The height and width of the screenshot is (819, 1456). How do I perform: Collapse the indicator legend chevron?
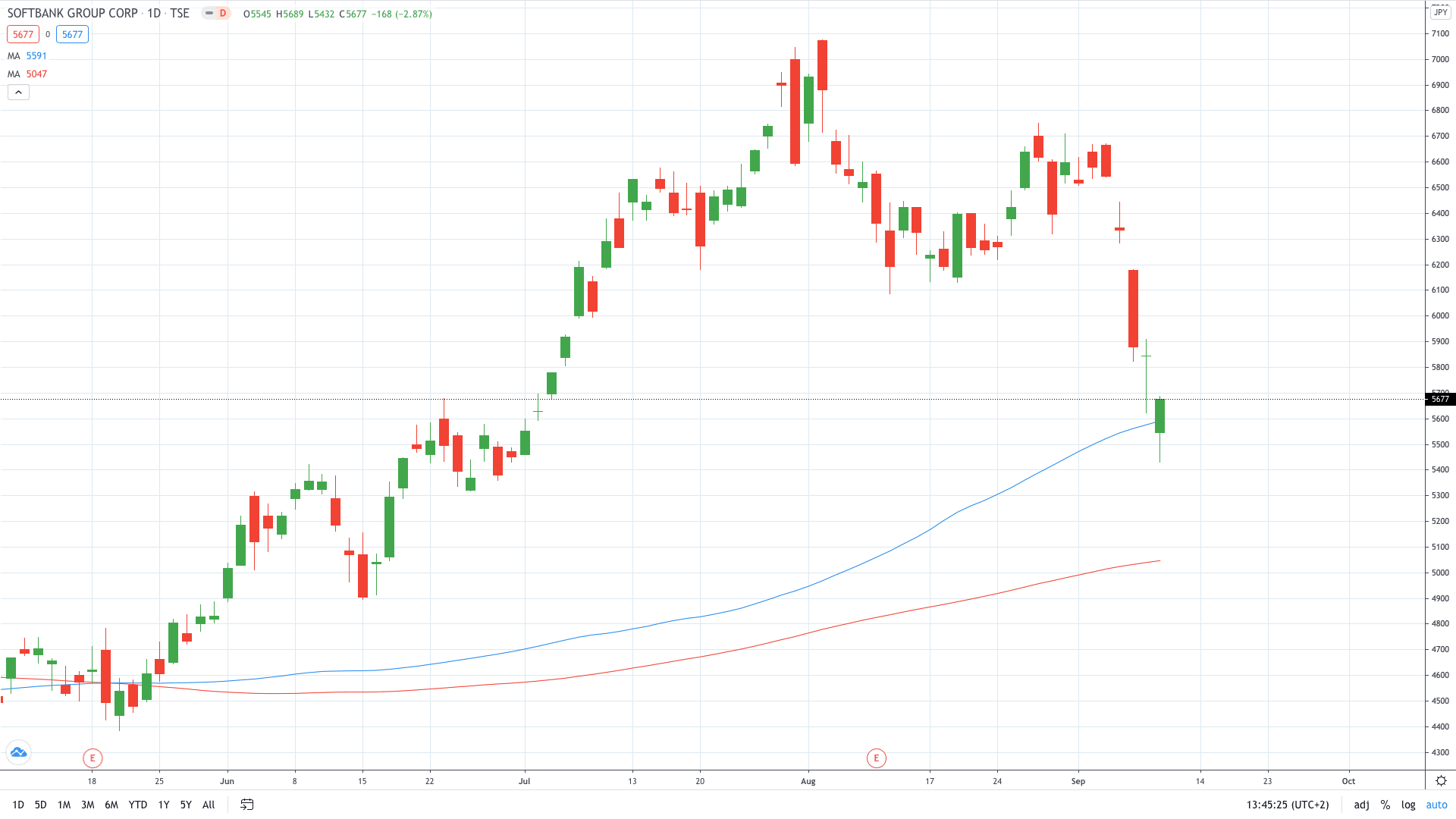click(18, 93)
